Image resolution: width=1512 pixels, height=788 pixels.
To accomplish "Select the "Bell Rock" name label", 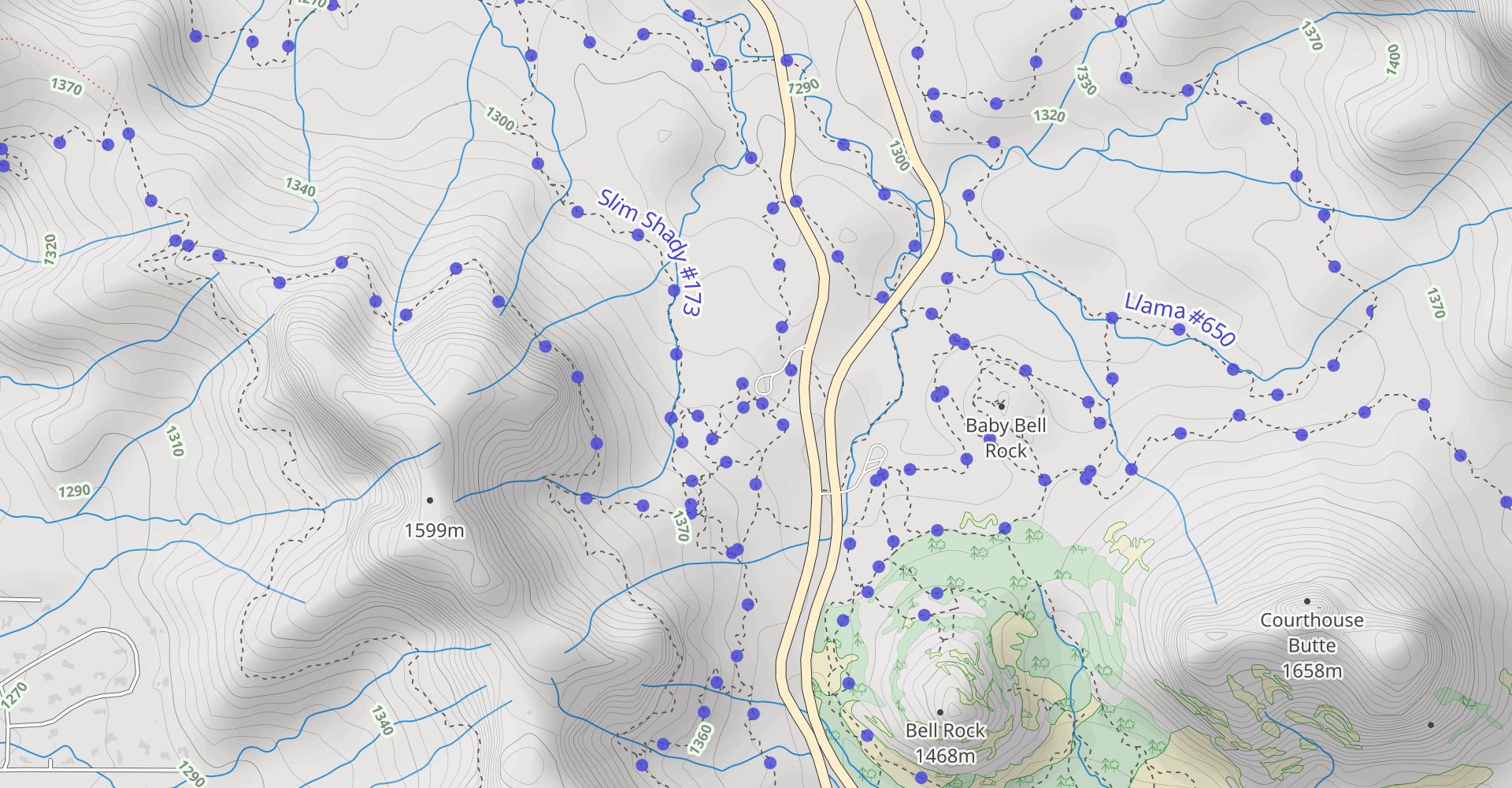I will click(x=945, y=731).
